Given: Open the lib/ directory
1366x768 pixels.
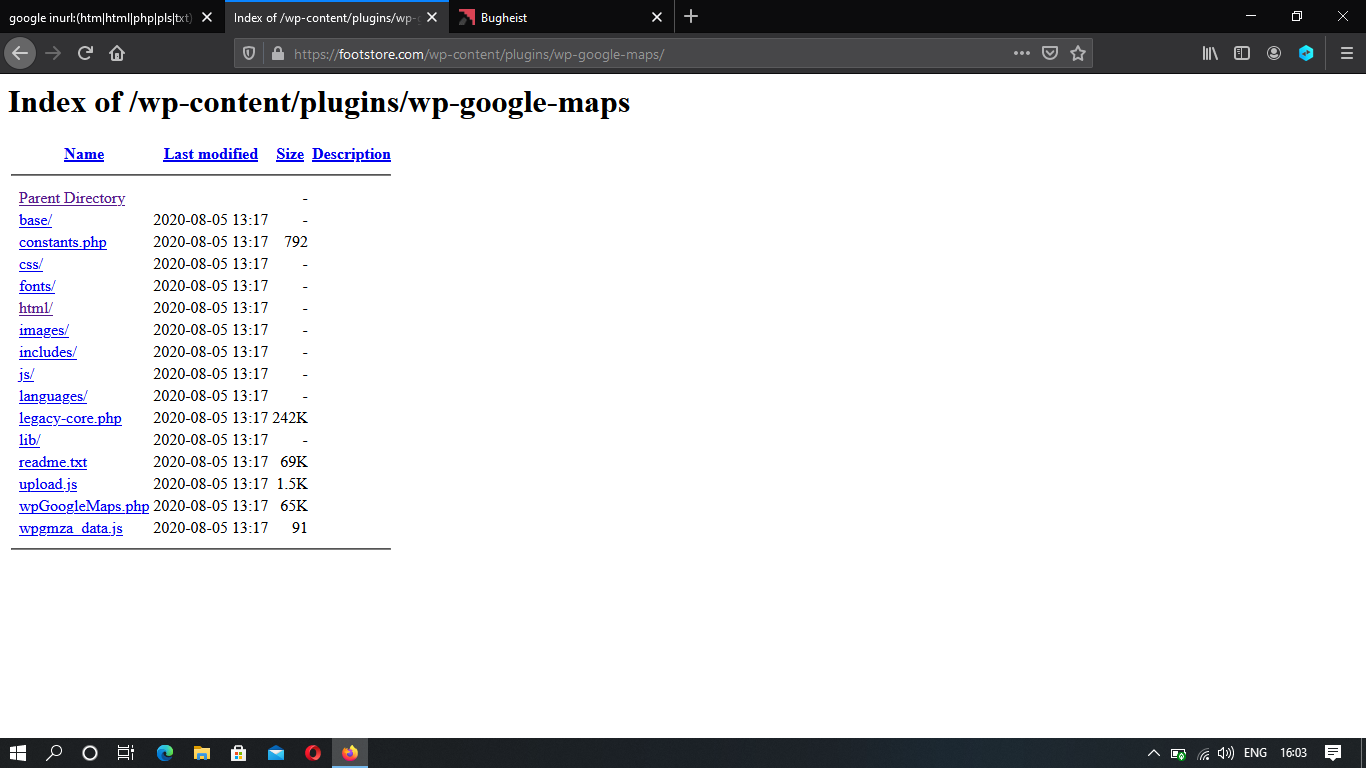Looking at the screenshot, I should coord(30,440).
